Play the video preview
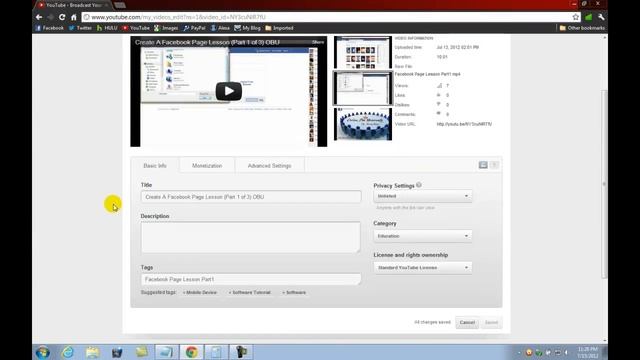The height and width of the screenshot is (360, 640). (229, 91)
